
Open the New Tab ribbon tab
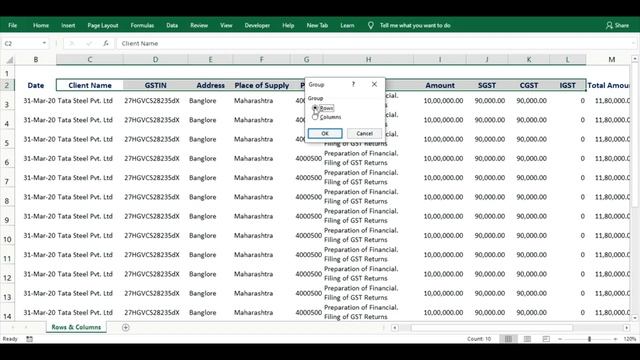(317, 25)
